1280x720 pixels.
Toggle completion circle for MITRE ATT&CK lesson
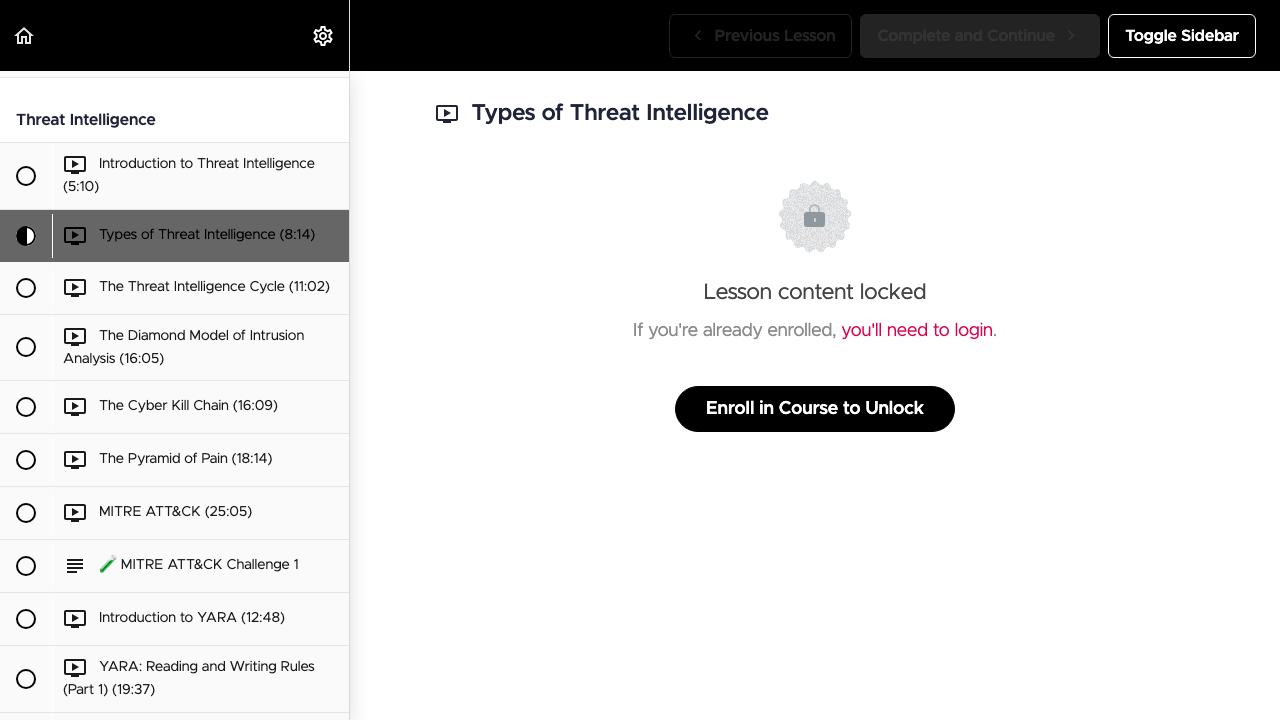point(26,513)
